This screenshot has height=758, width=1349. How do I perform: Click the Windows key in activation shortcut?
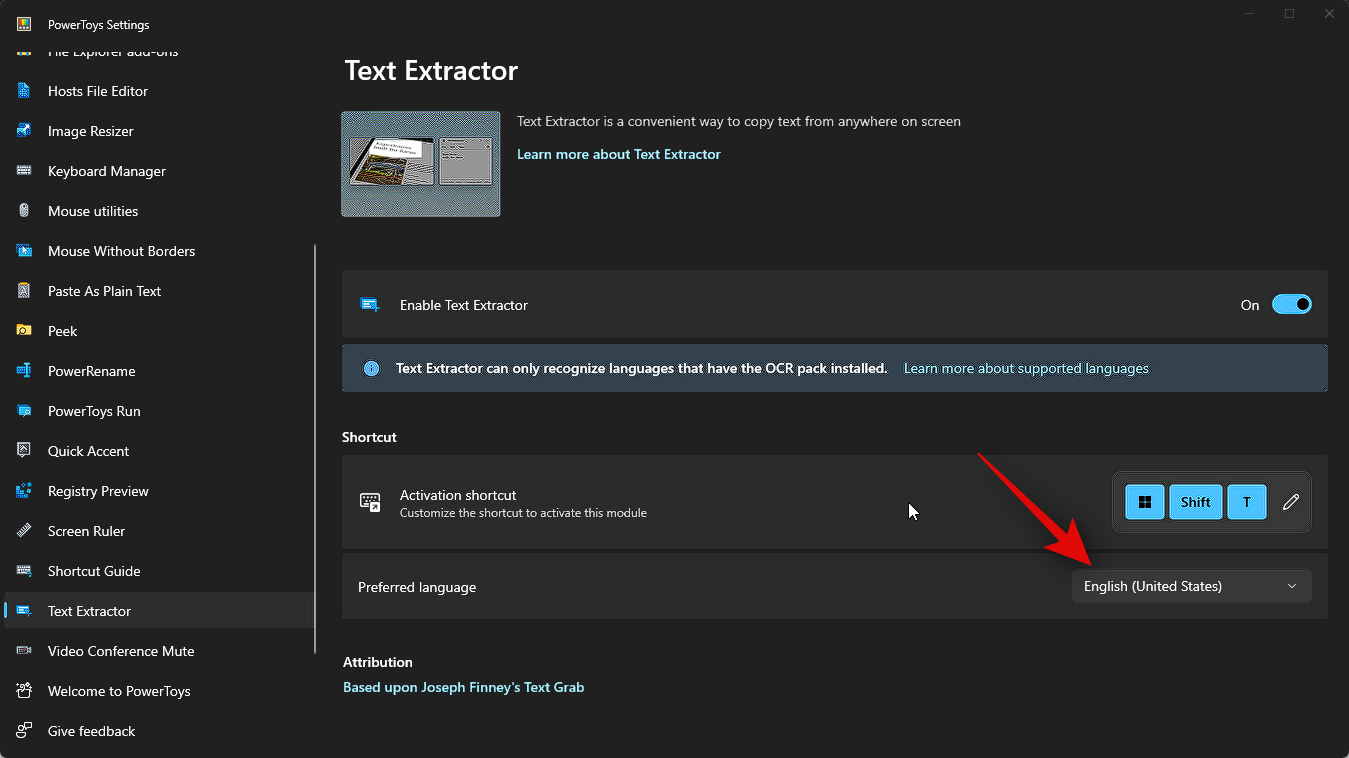point(1144,501)
